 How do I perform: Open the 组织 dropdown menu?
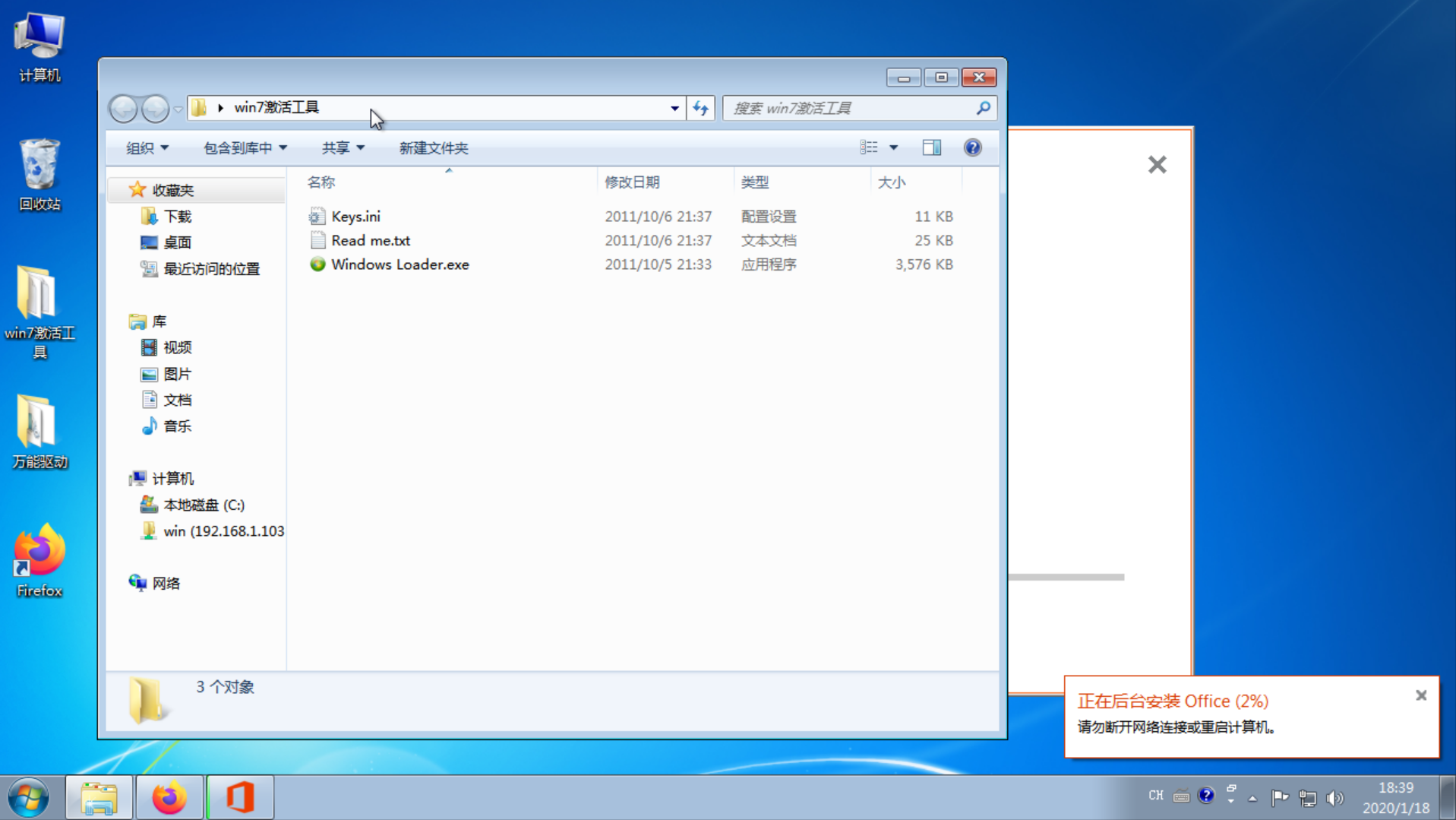[147, 148]
